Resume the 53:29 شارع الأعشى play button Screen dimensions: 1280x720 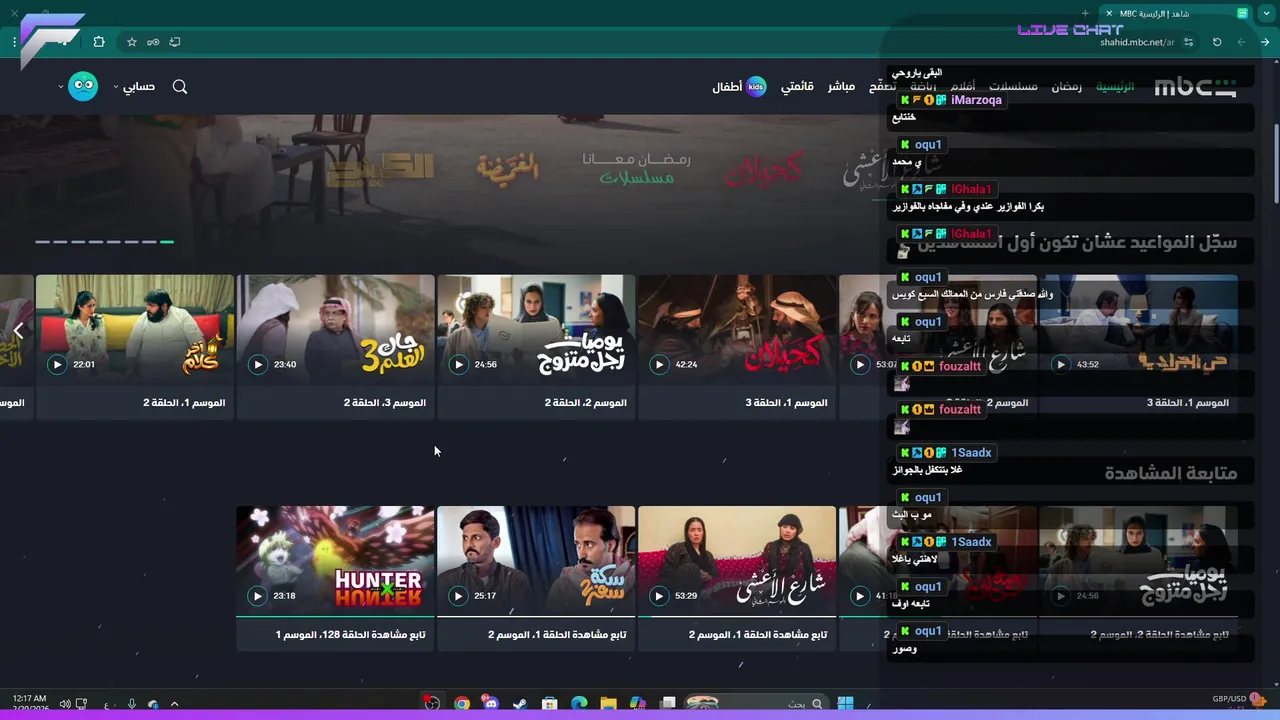[659, 596]
